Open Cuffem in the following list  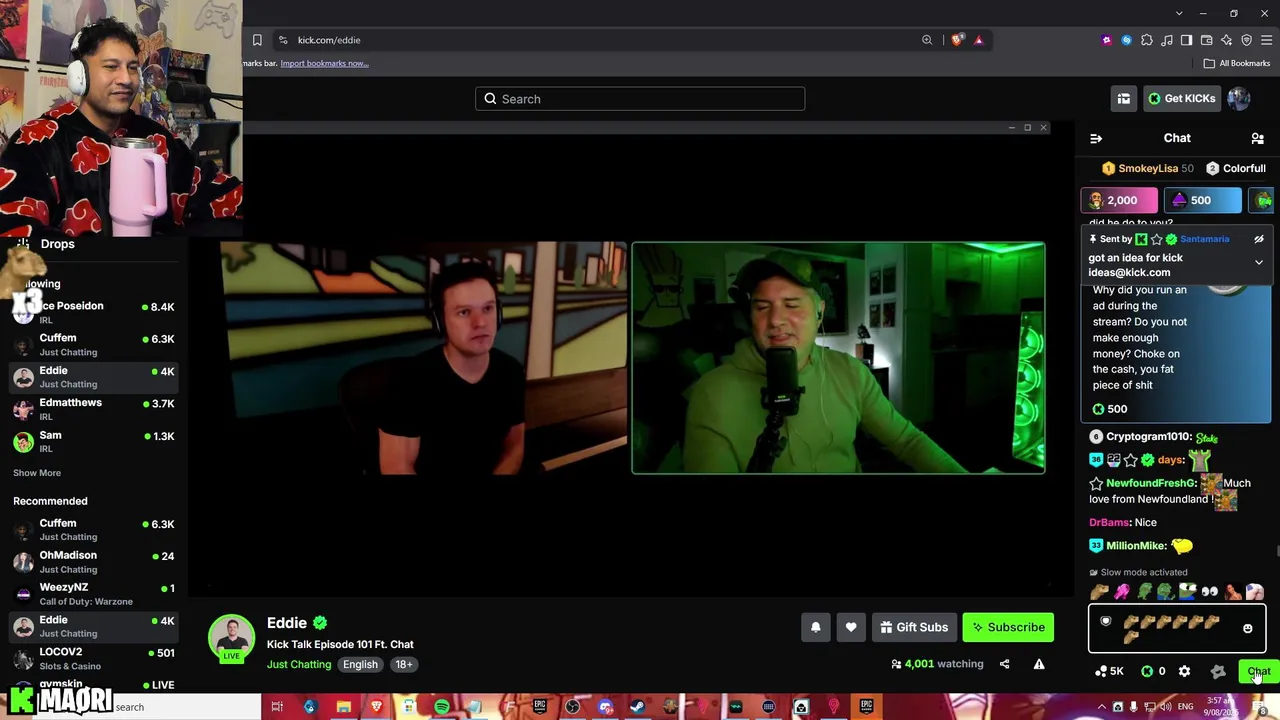coord(94,345)
